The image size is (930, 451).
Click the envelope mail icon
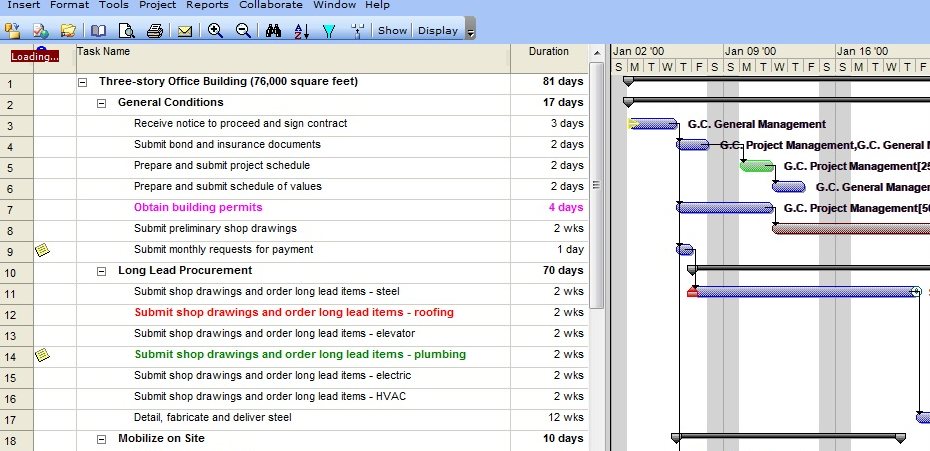[185, 31]
